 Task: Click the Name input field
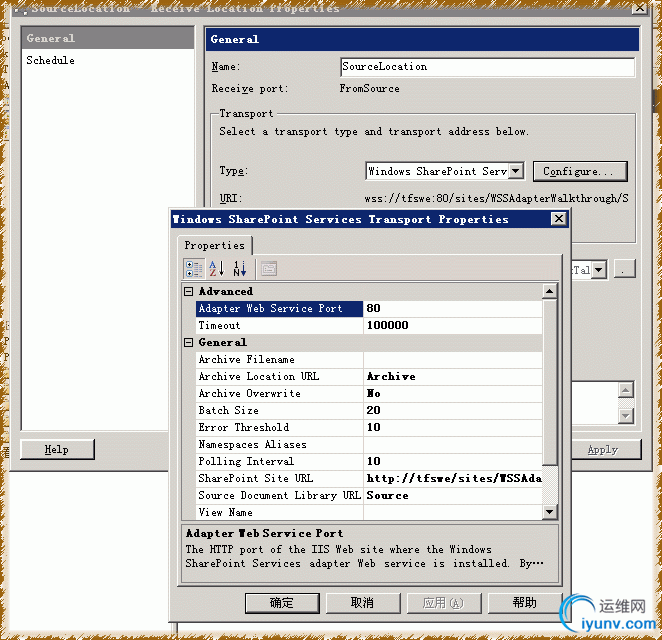point(487,67)
